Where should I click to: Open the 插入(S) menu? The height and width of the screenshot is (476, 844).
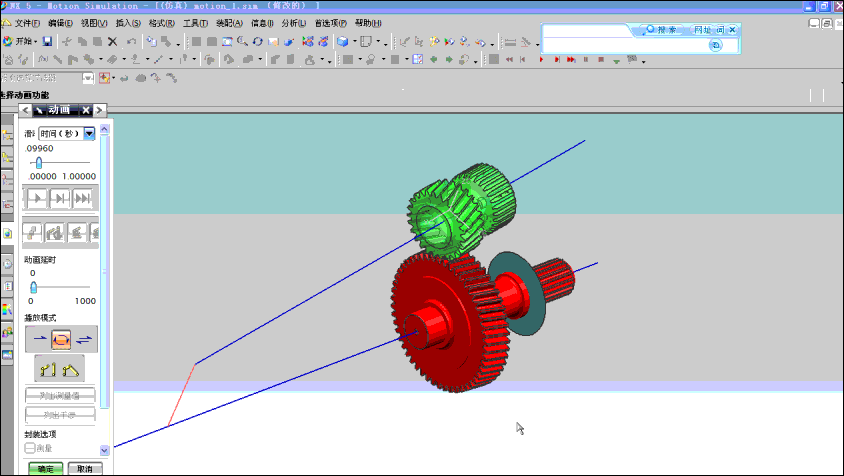[x=128, y=23]
